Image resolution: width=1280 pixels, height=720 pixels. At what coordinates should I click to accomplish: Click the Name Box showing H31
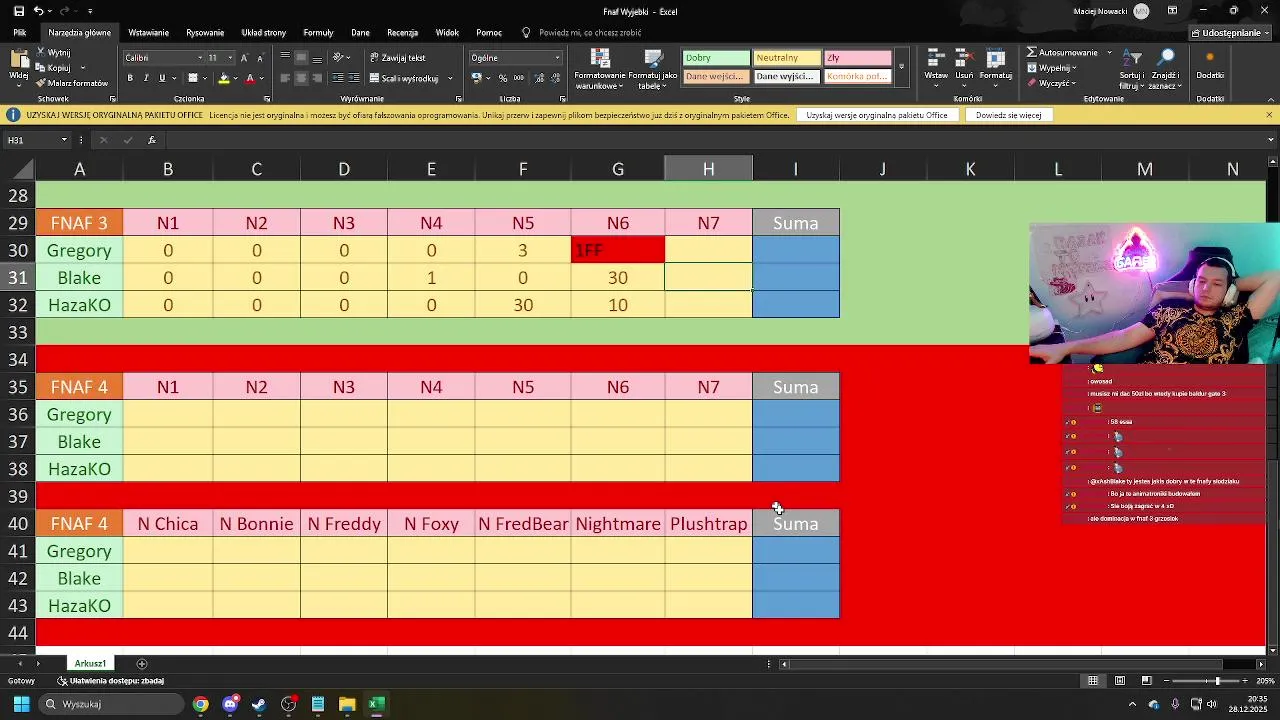(38, 140)
